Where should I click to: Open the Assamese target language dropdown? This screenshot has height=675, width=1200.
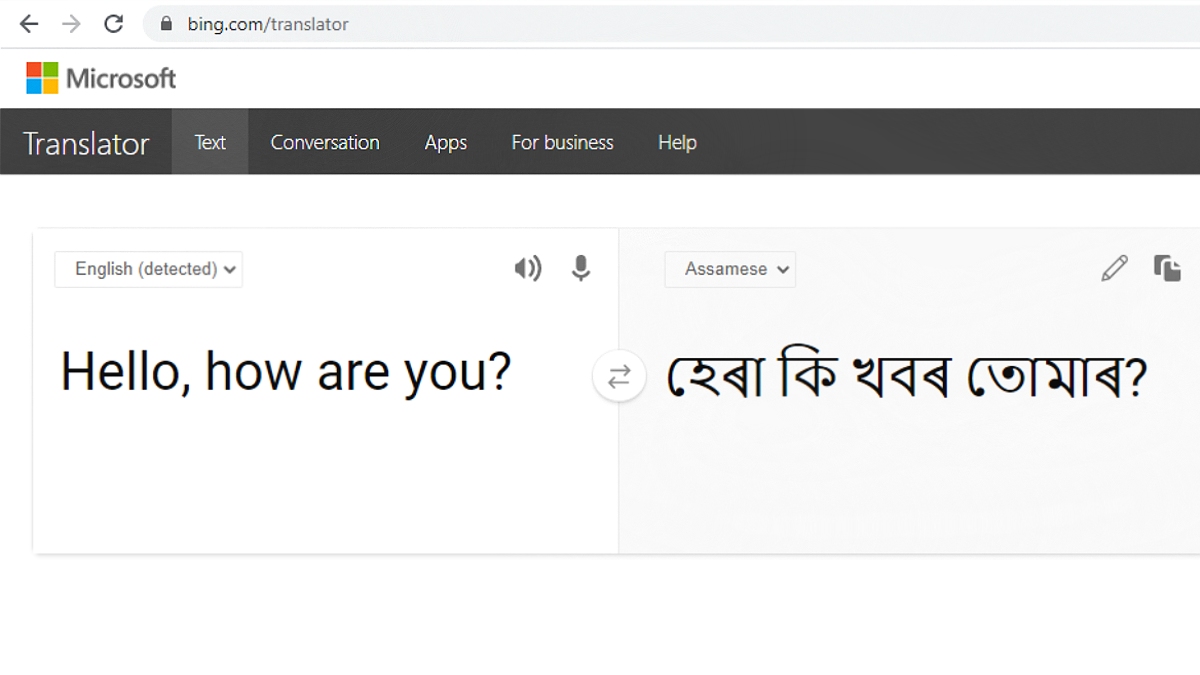(730, 269)
